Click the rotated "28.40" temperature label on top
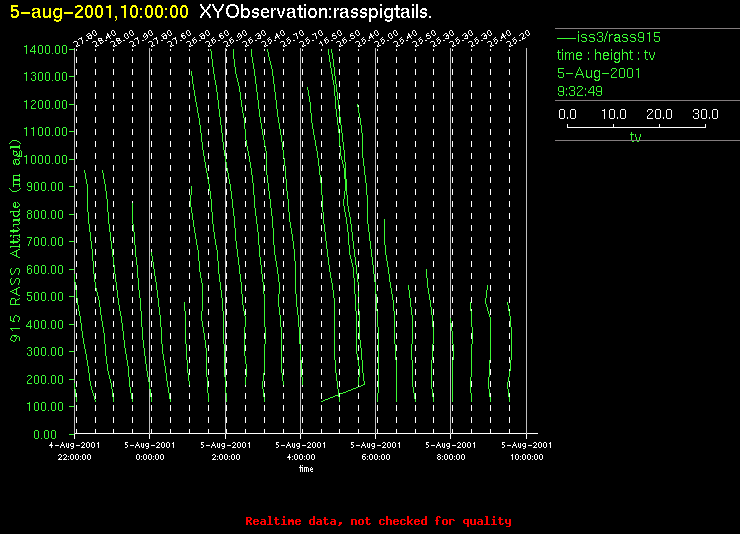This screenshot has width=740, height=534. (x=104, y=39)
